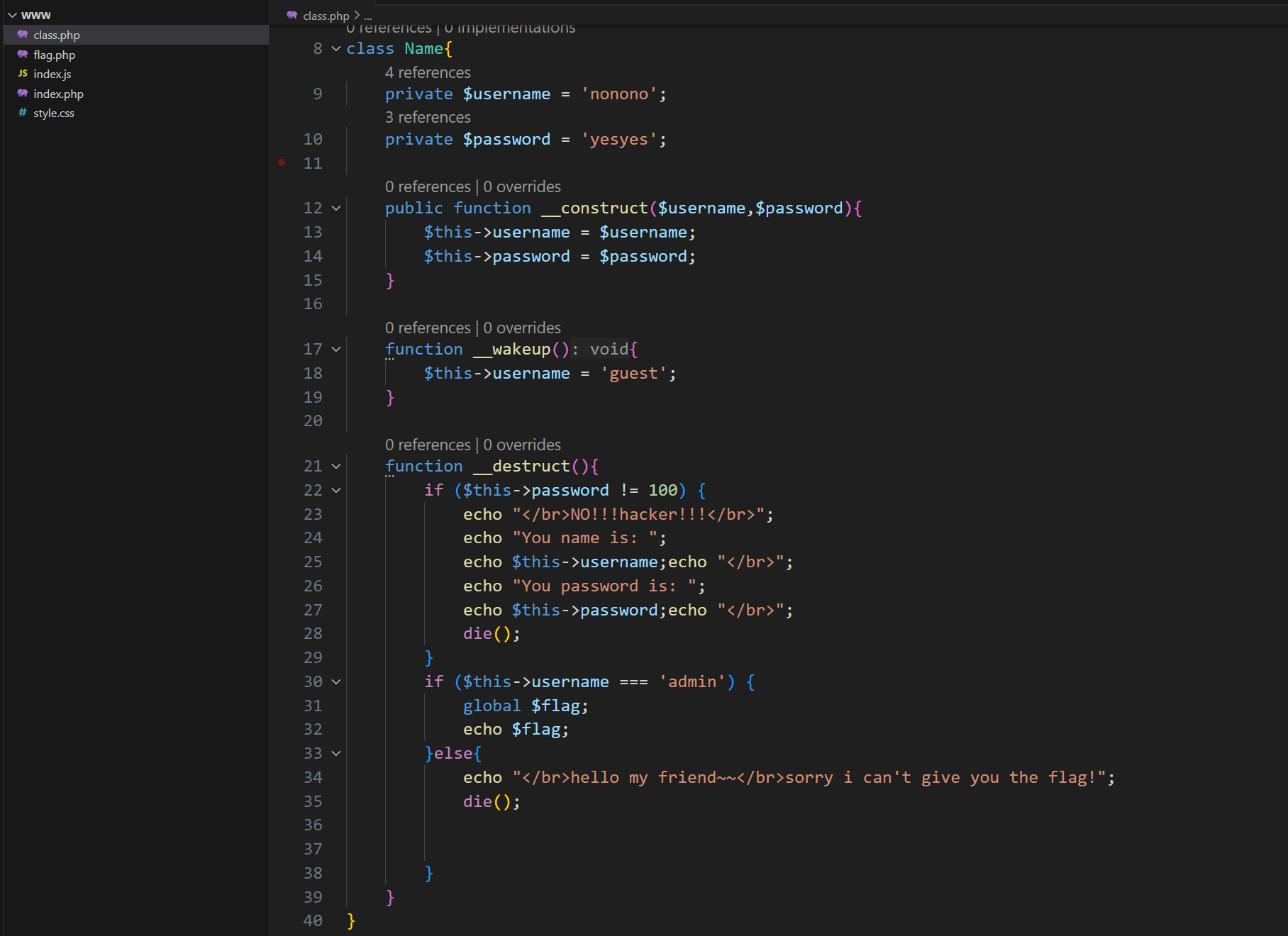Viewport: 1288px width, 936px height.
Task: Click '0 references' code lens above __destruct
Action: click(428, 445)
